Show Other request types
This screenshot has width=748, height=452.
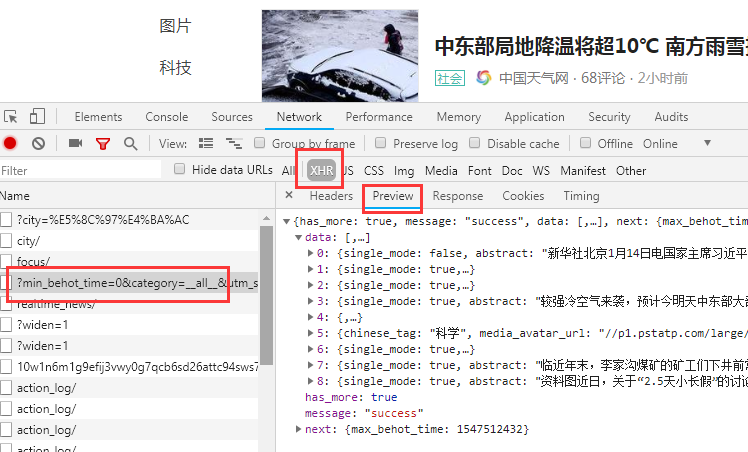[631, 171]
